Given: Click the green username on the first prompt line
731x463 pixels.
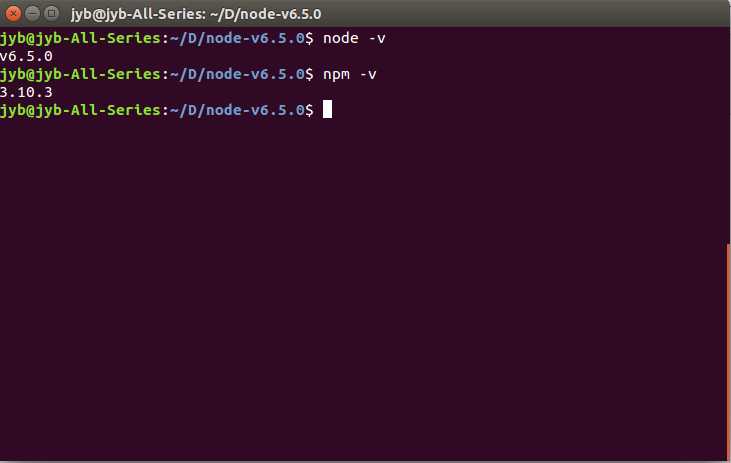Looking at the screenshot, I should click(80, 38).
